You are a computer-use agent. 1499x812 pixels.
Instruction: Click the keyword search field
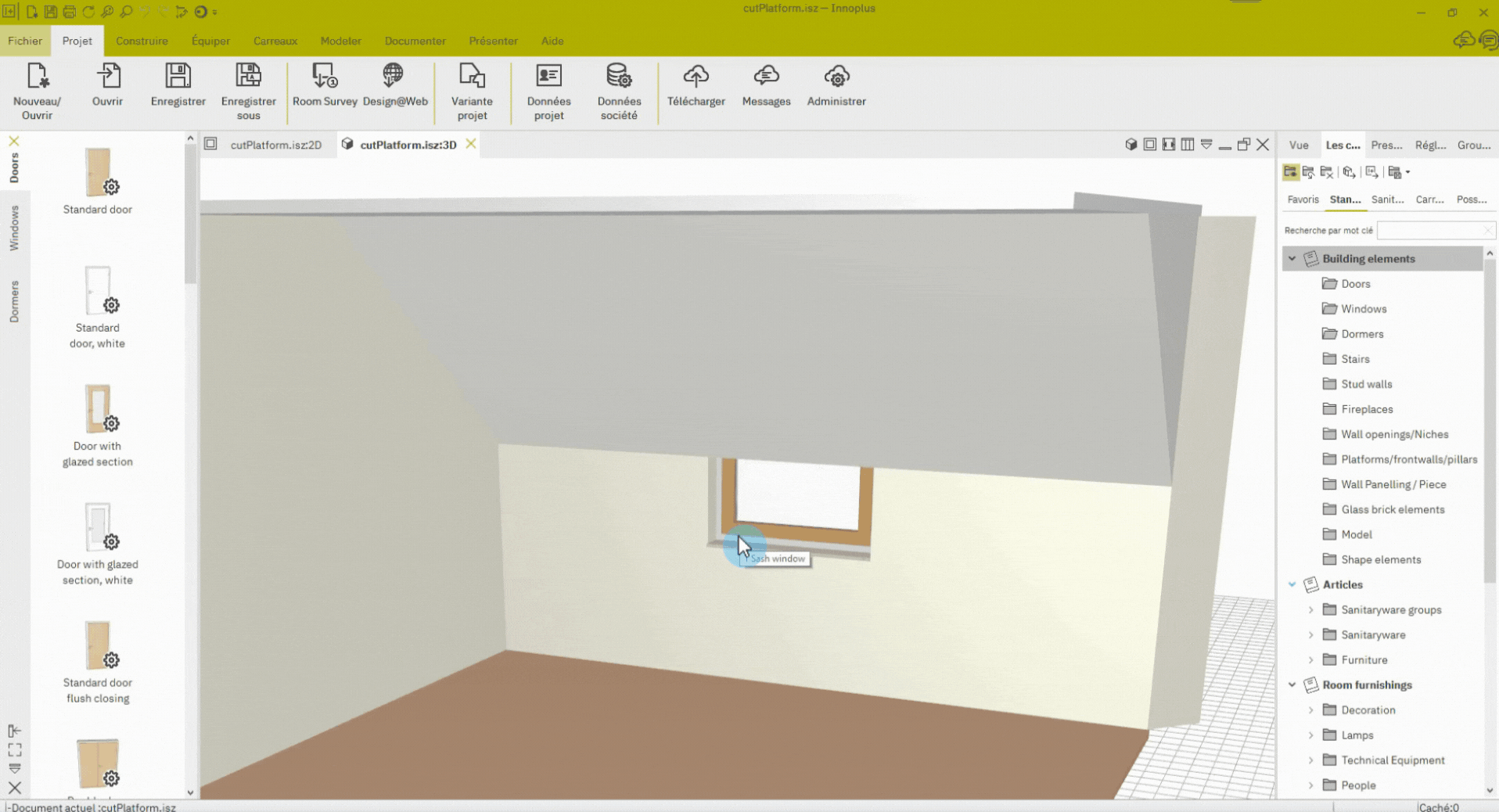(1436, 230)
